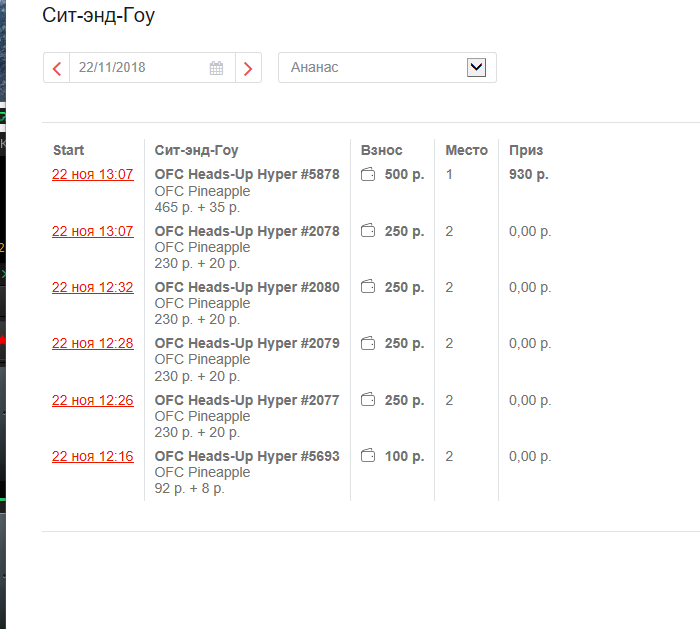Open the 22 ноя 12:26 start link
The width and height of the screenshot is (700, 629).
92,400
